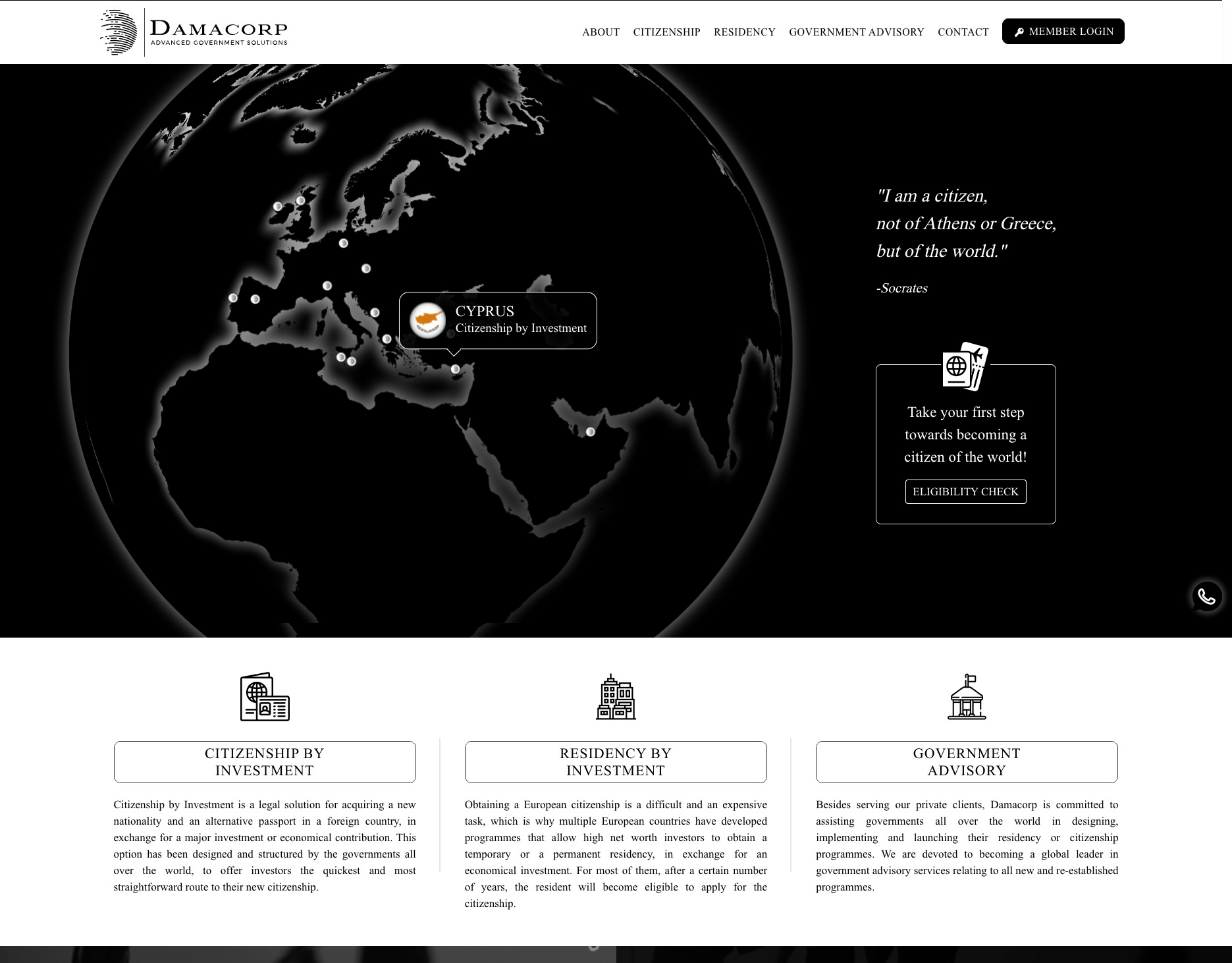Click the city buildings icon

click(x=616, y=697)
